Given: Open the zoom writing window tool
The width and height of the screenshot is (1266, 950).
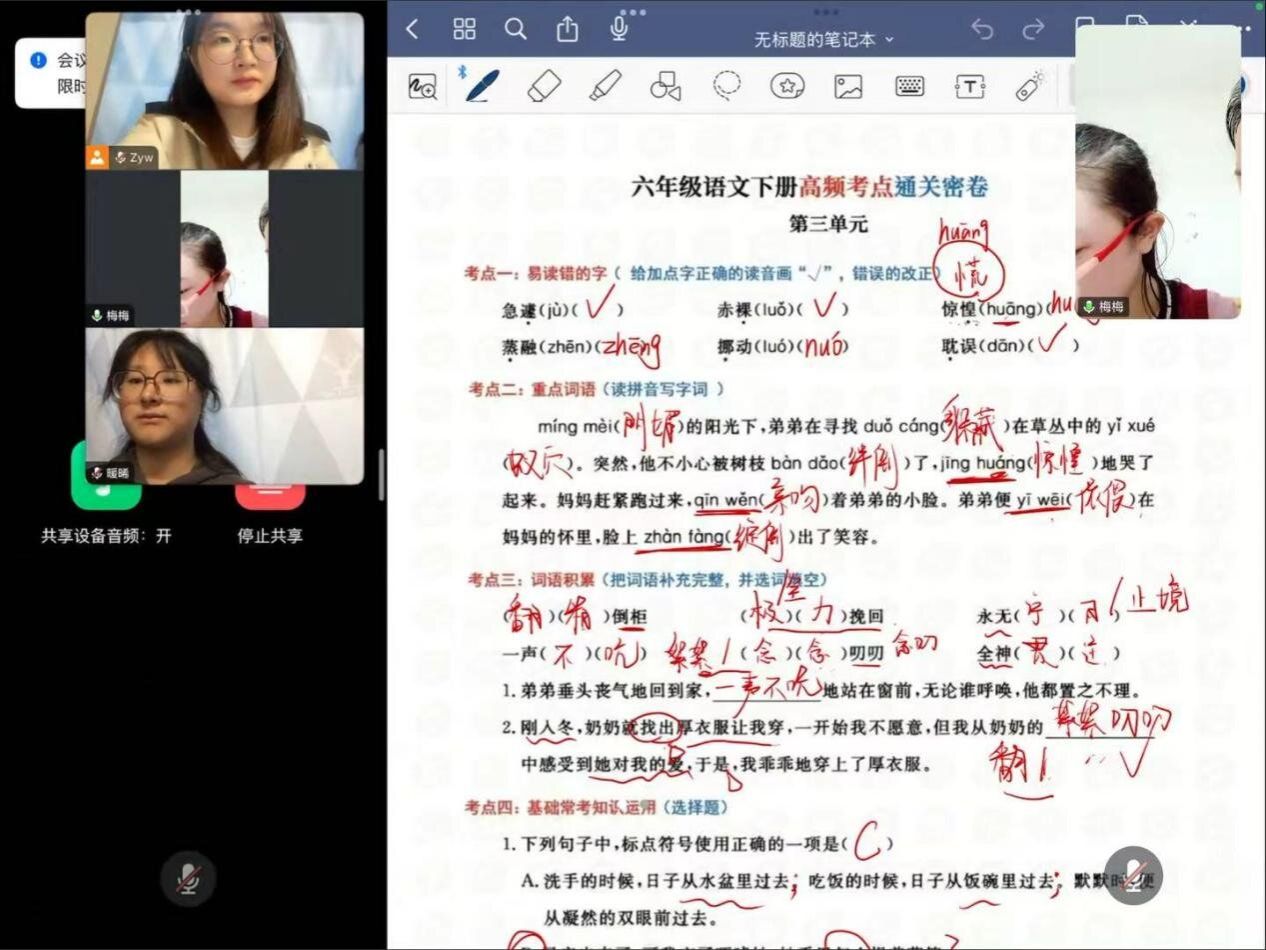Looking at the screenshot, I should 423,87.
